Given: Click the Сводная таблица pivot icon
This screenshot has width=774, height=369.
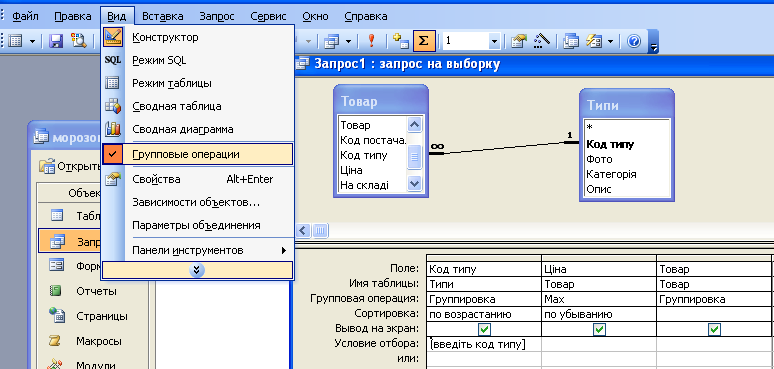Looking at the screenshot, I should click(x=113, y=106).
